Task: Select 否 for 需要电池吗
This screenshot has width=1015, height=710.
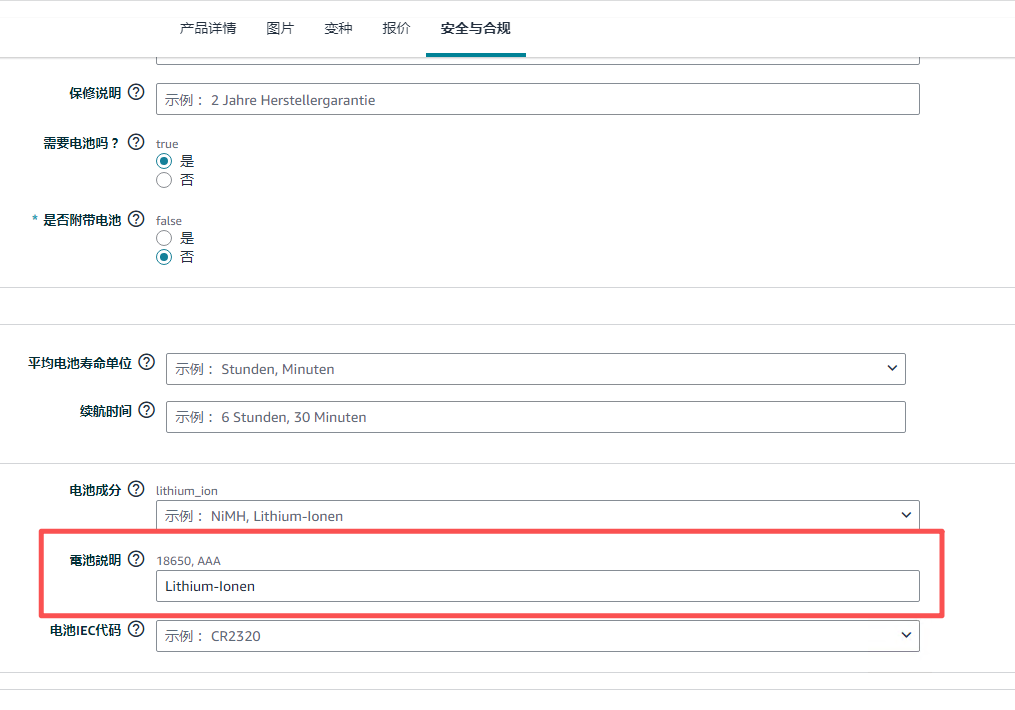Action: click(164, 180)
